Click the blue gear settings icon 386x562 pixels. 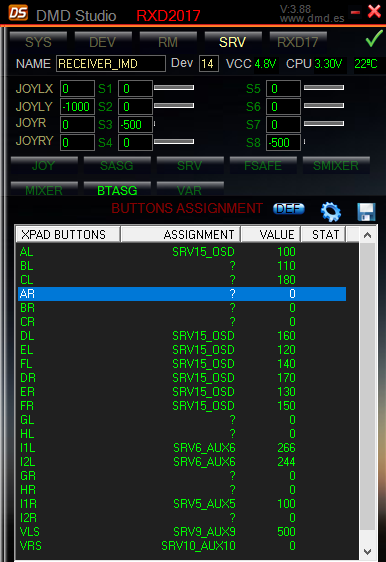pos(330,211)
